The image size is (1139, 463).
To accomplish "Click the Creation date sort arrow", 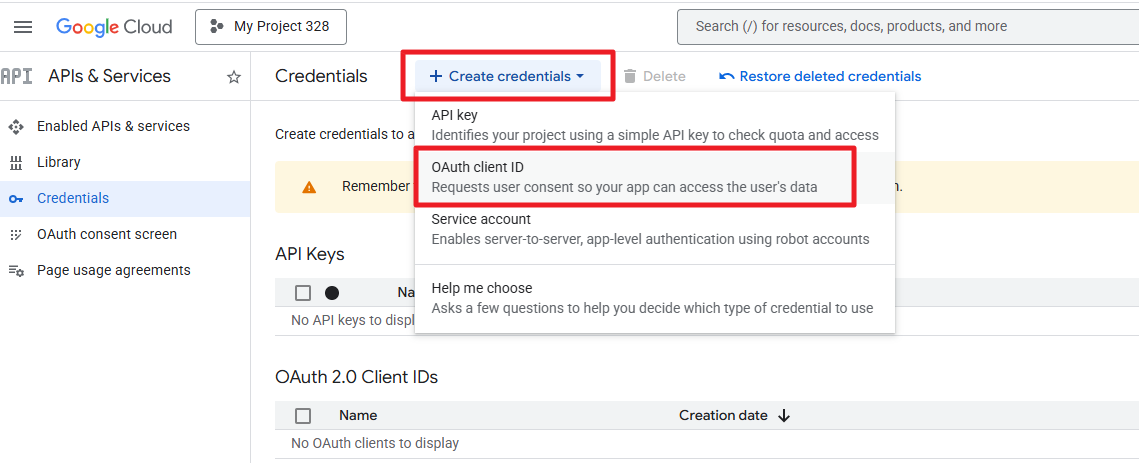I will [784, 416].
